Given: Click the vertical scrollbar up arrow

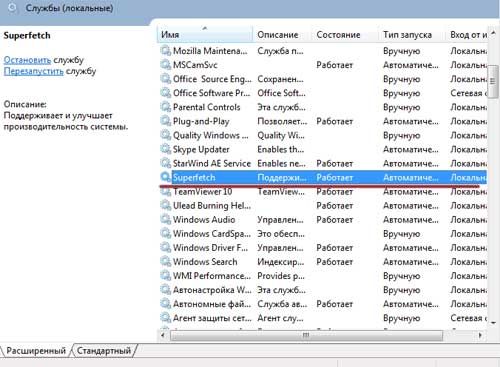Looking at the screenshot, I should click(493, 34).
